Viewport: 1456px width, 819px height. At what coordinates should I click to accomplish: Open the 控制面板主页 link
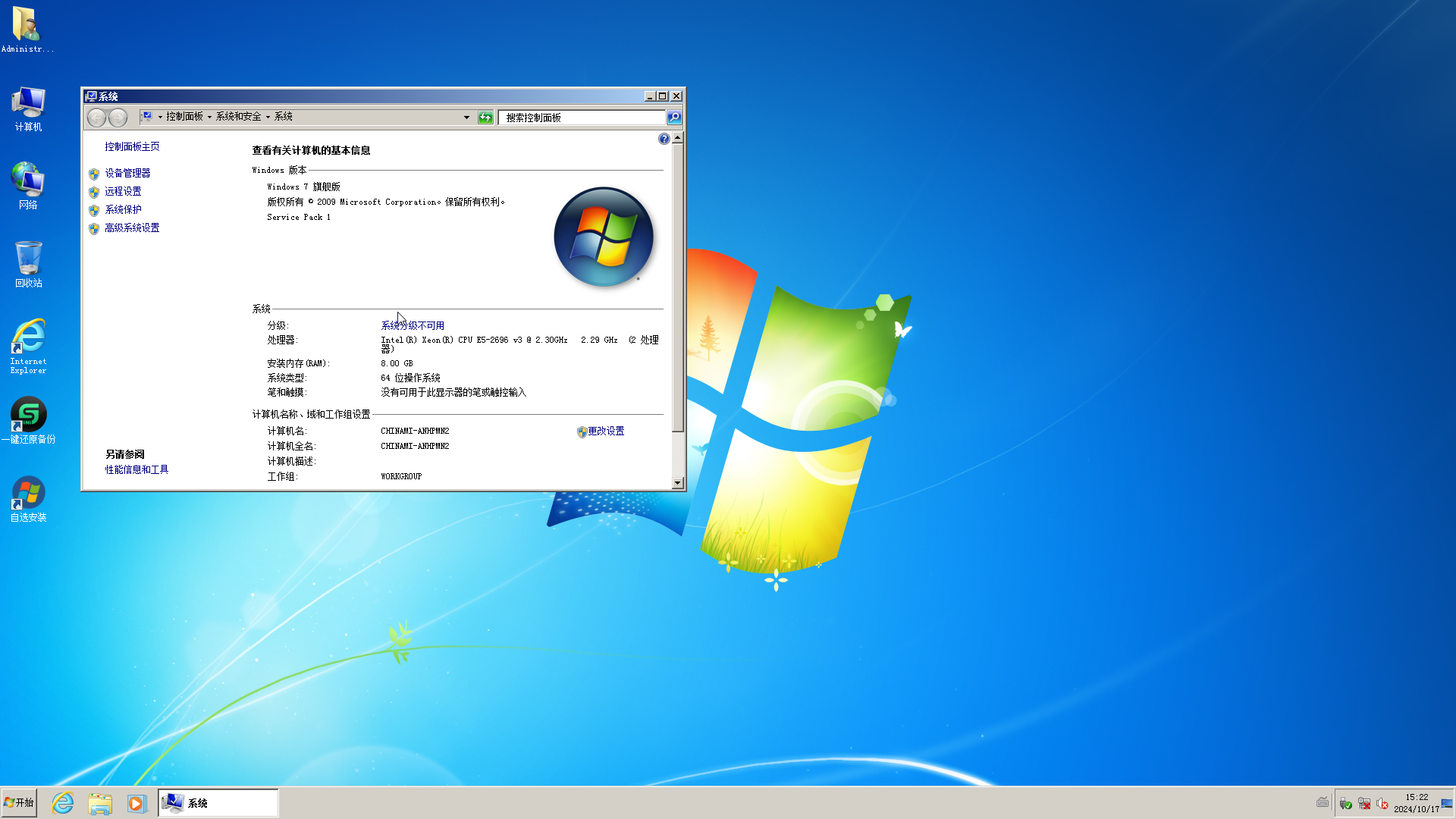click(x=132, y=146)
